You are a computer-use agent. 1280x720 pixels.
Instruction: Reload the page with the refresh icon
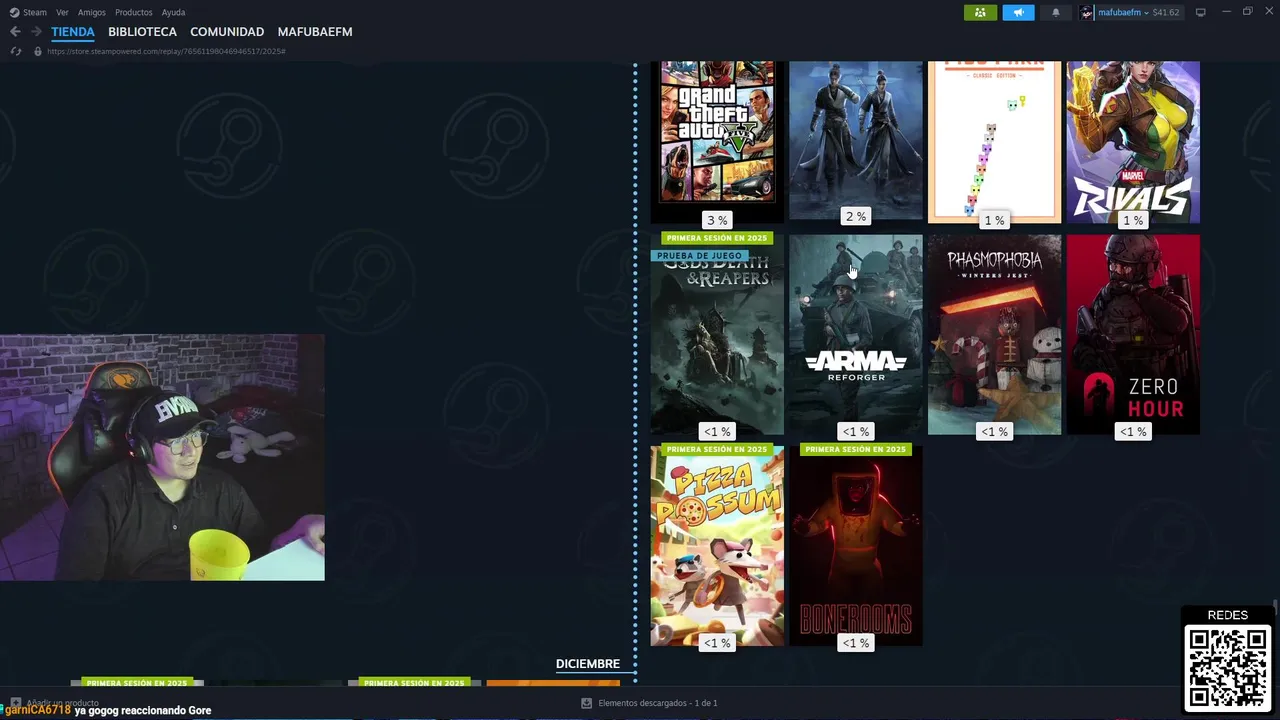click(x=15, y=51)
